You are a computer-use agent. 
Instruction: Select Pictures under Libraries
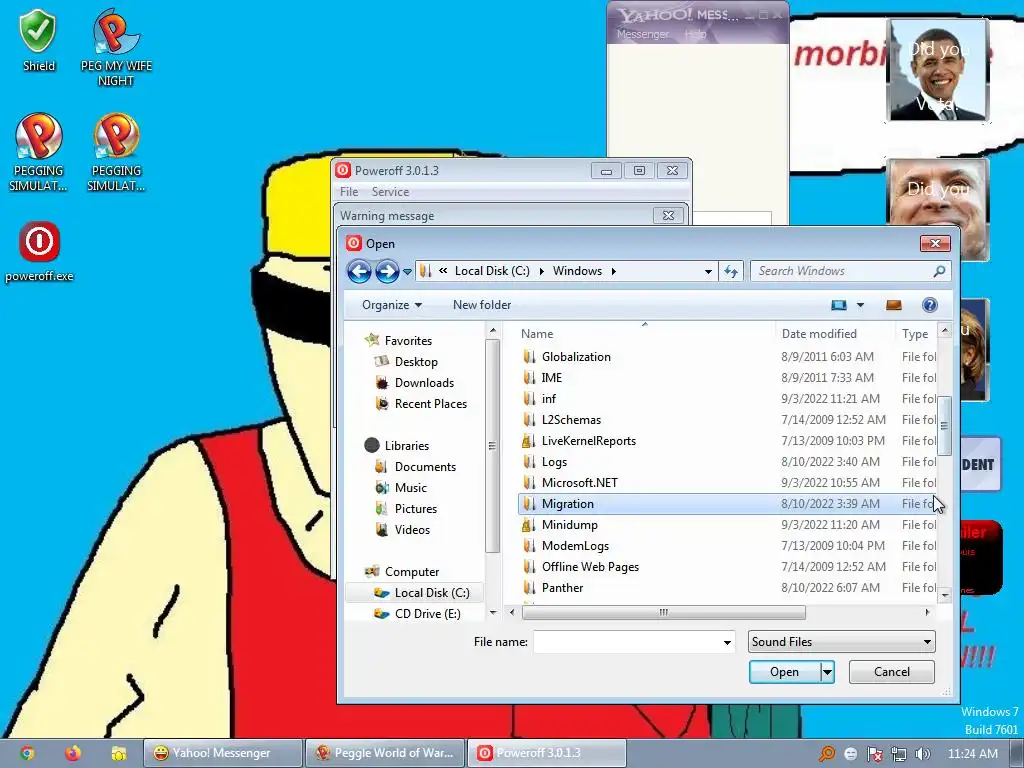[415, 509]
